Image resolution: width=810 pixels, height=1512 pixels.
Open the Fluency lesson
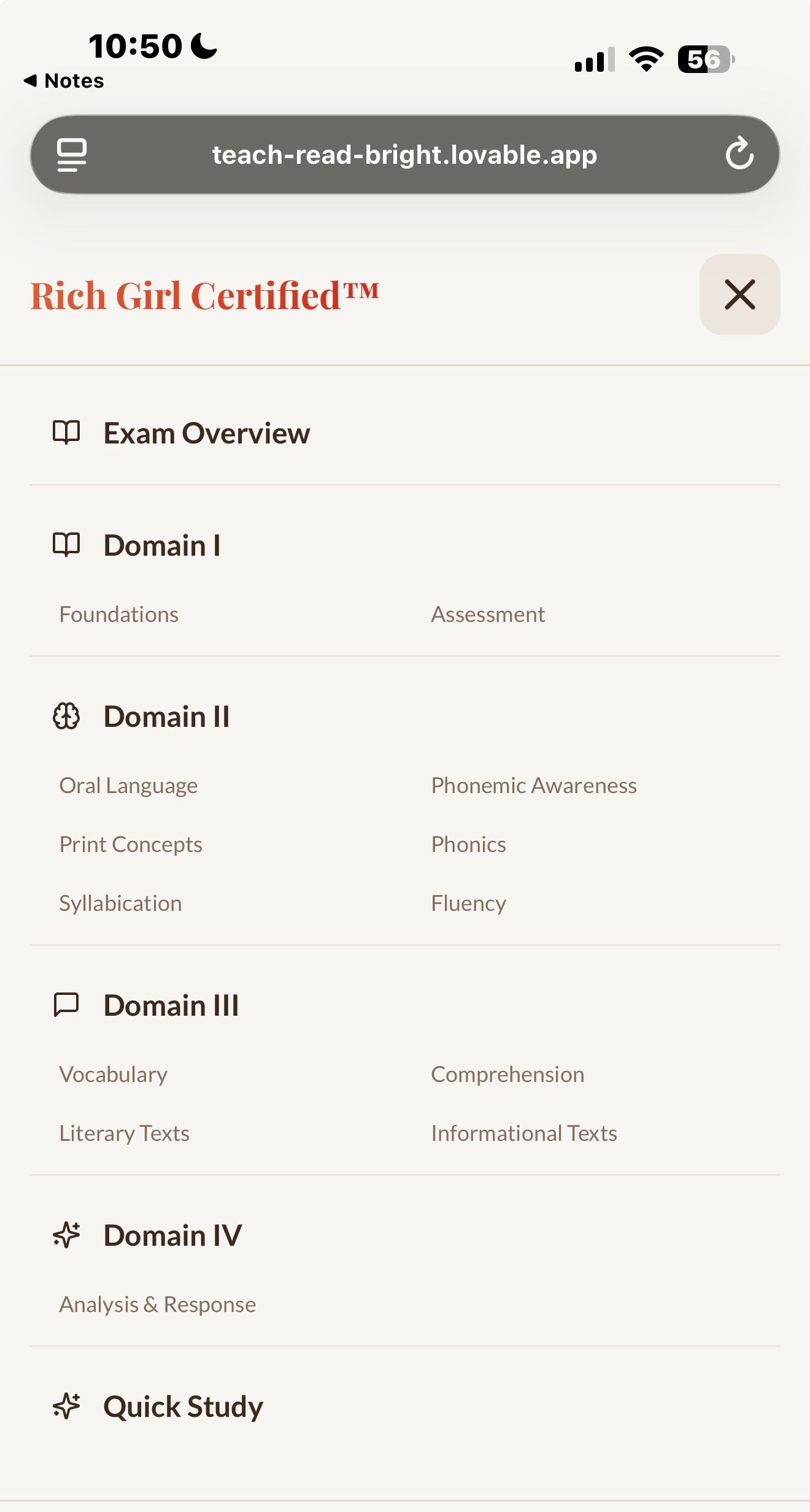[x=468, y=902]
